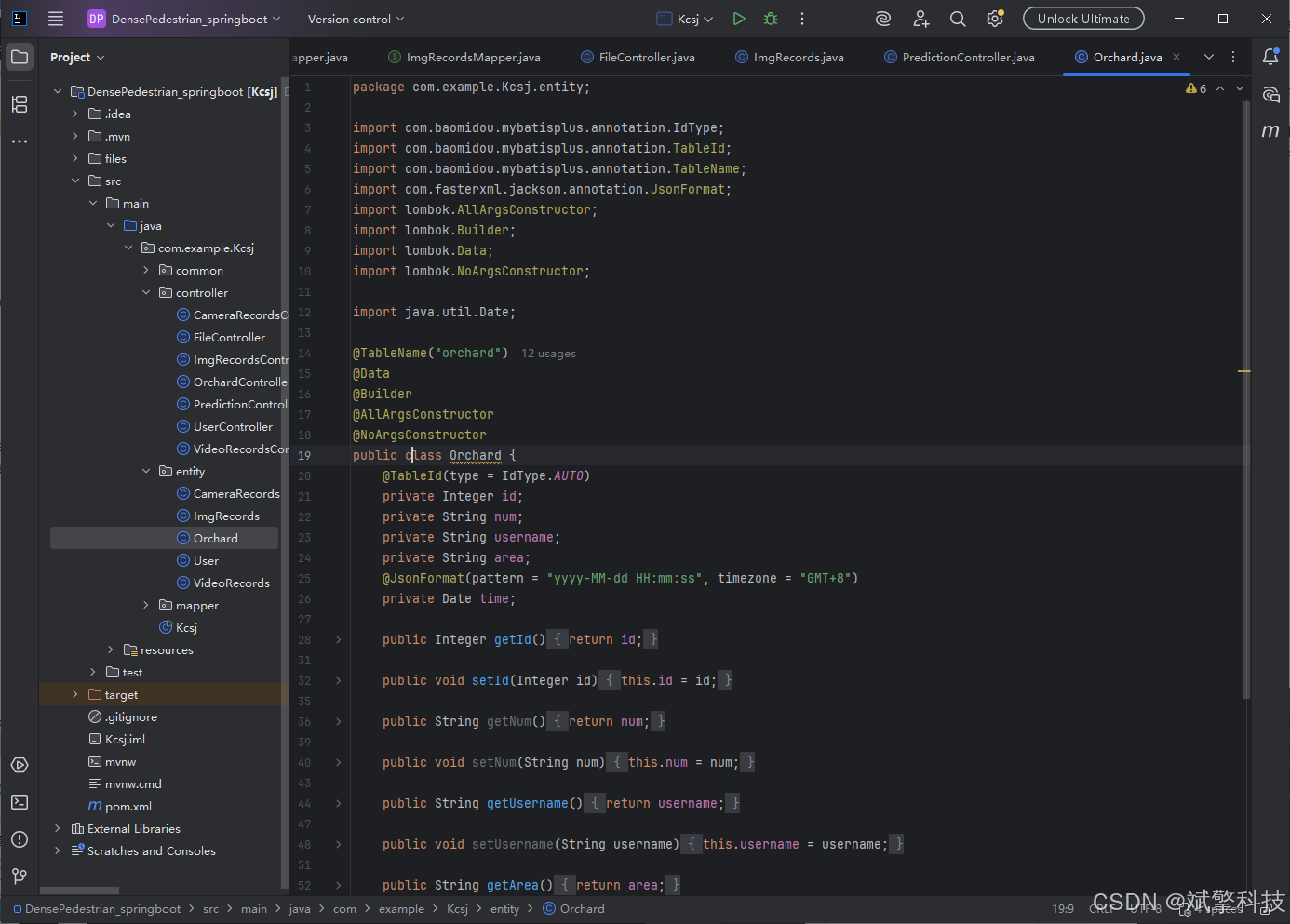This screenshot has height=924, width=1290.
Task: Open the Problems tool window
Action: (20, 839)
